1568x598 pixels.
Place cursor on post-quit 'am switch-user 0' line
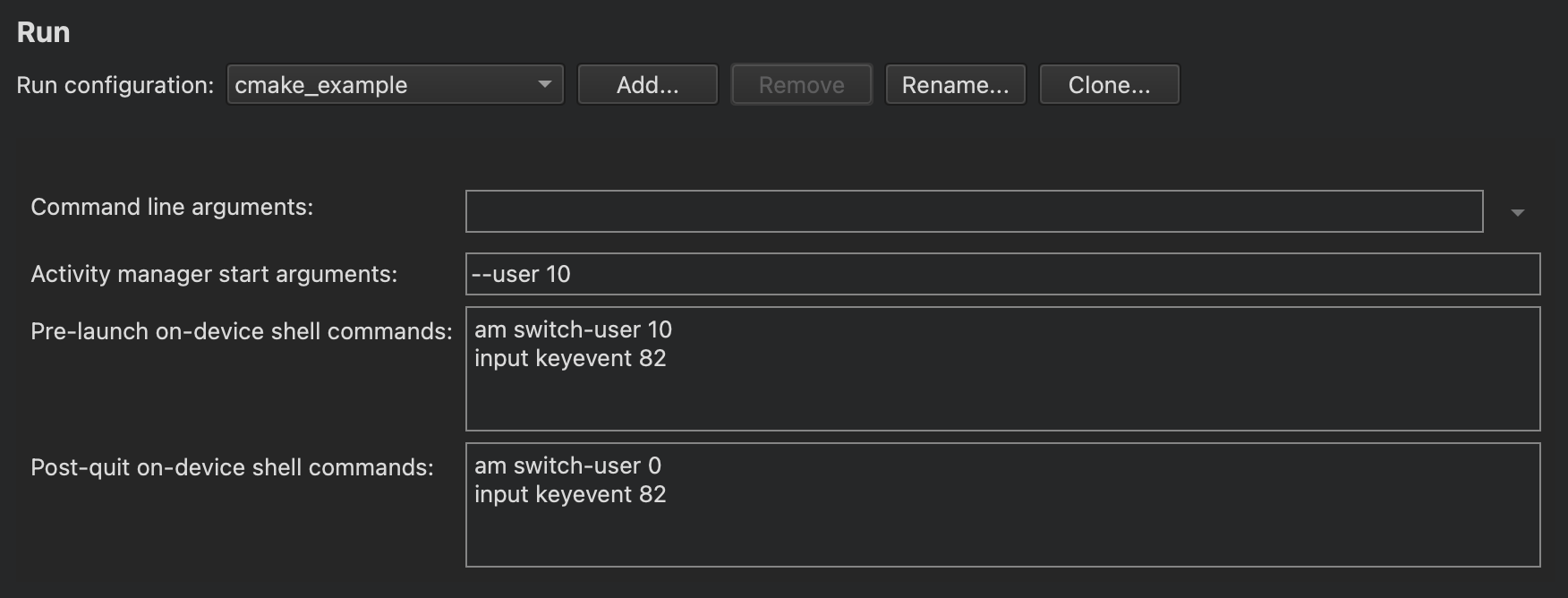click(x=567, y=466)
